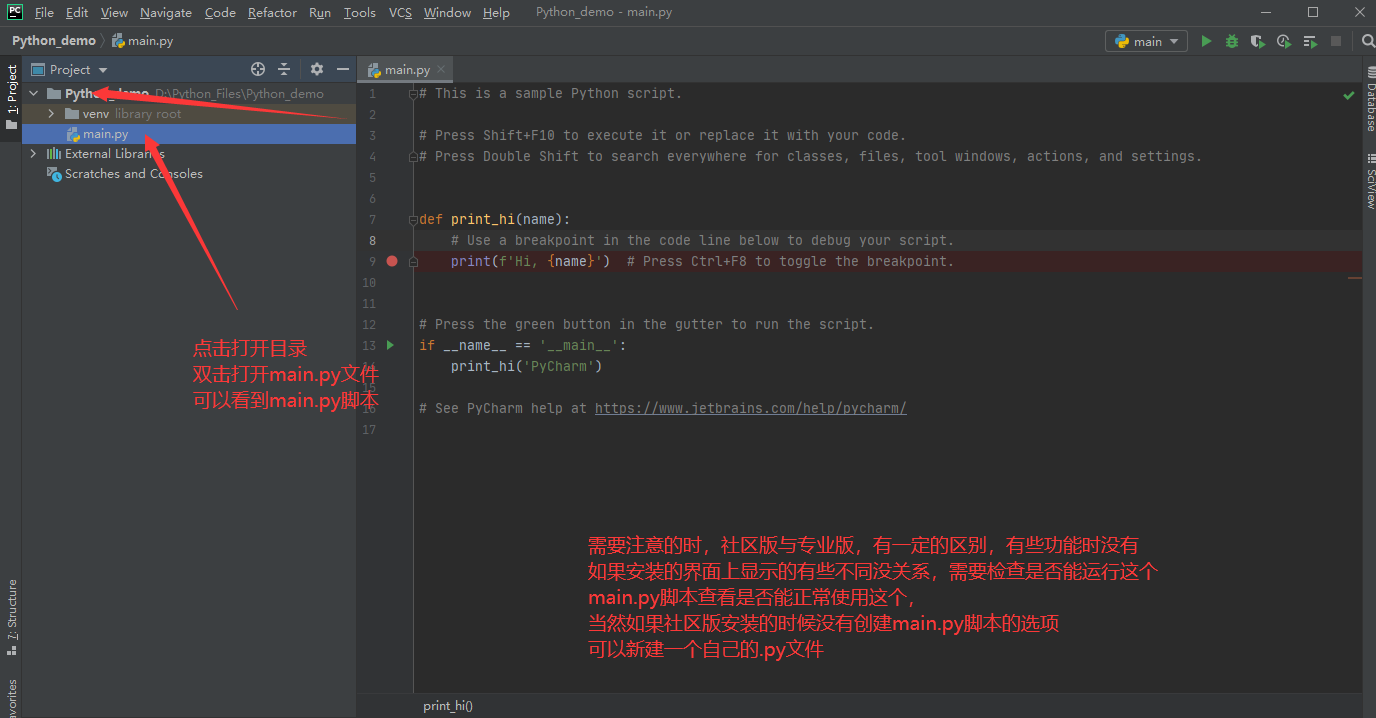This screenshot has width=1376, height=718.
Task: Open the Favorites side tool button
Action: pos(11,697)
